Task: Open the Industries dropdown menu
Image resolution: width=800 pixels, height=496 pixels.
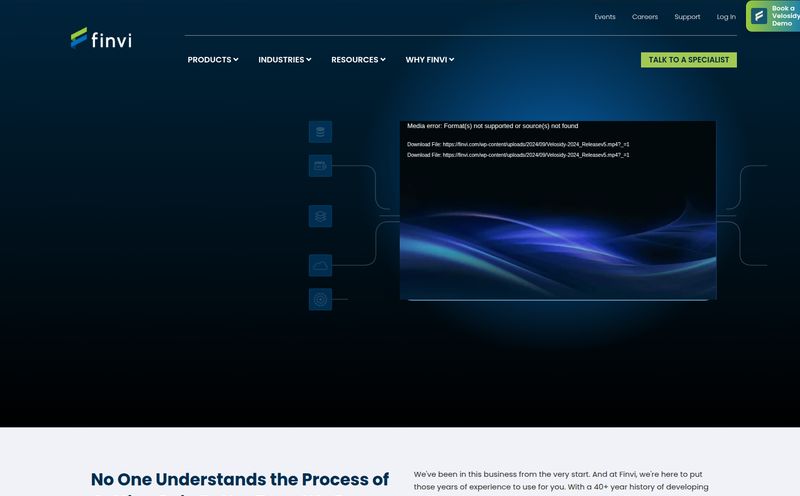Action: 284,60
